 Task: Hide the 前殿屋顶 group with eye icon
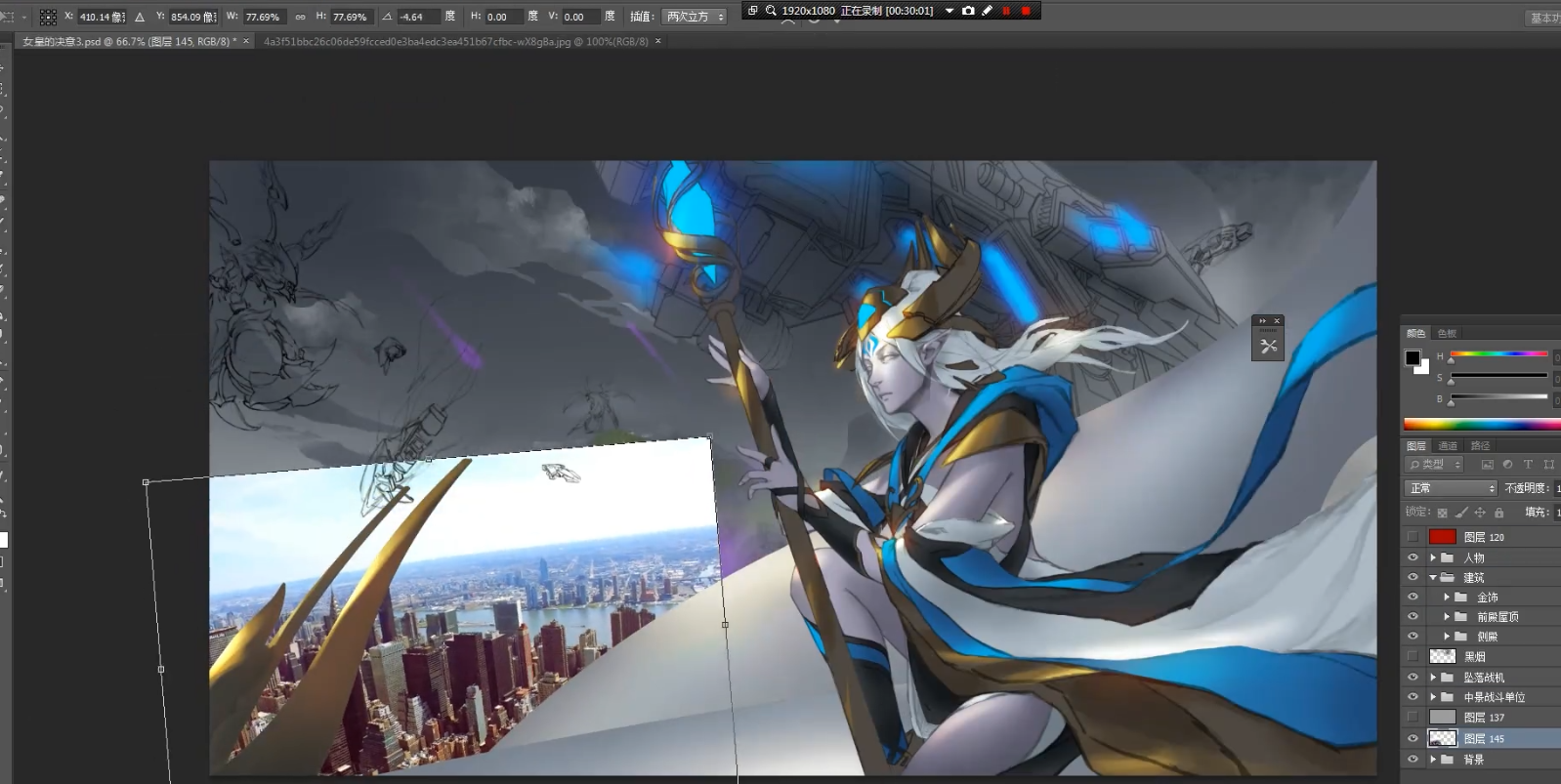(x=1413, y=616)
